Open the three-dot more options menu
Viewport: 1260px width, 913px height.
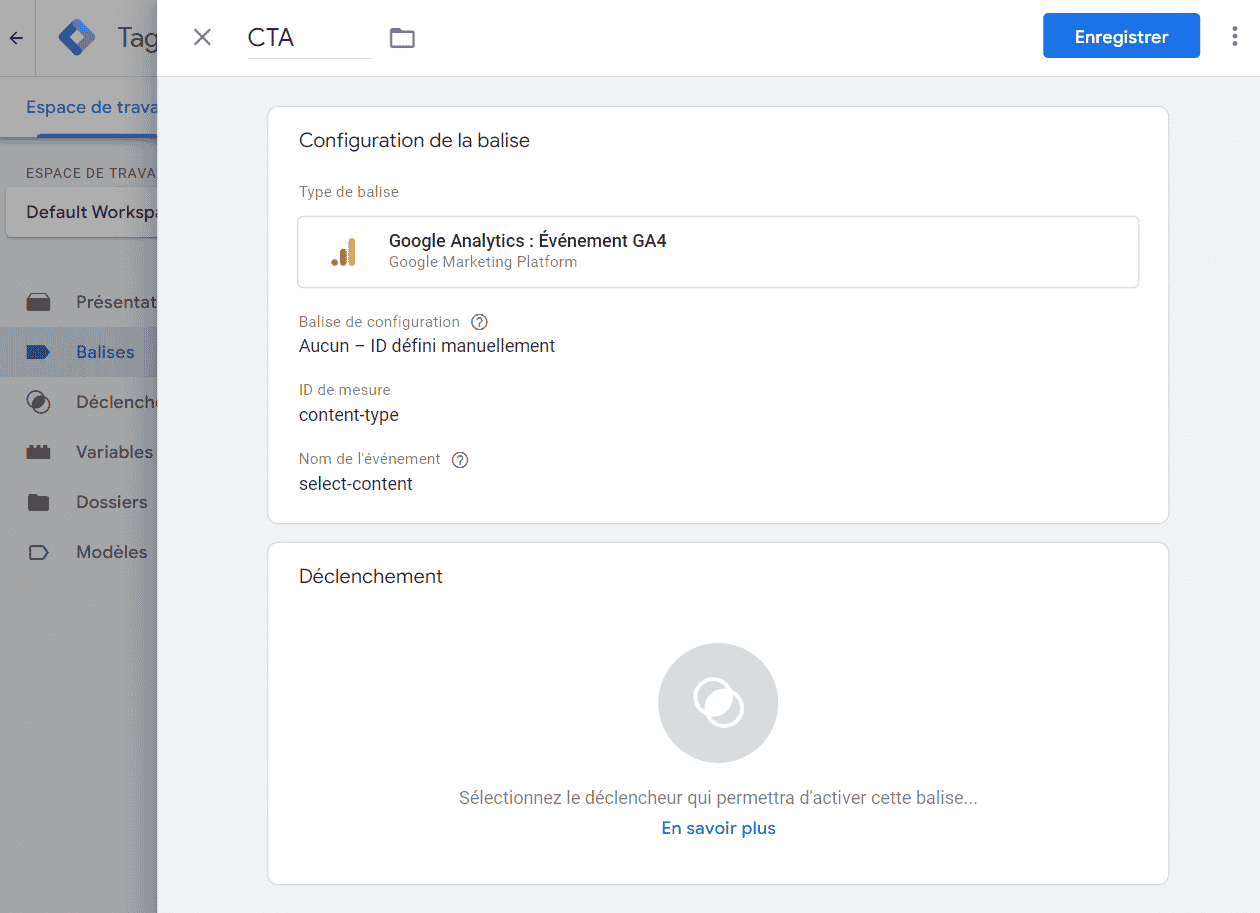tap(1234, 37)
